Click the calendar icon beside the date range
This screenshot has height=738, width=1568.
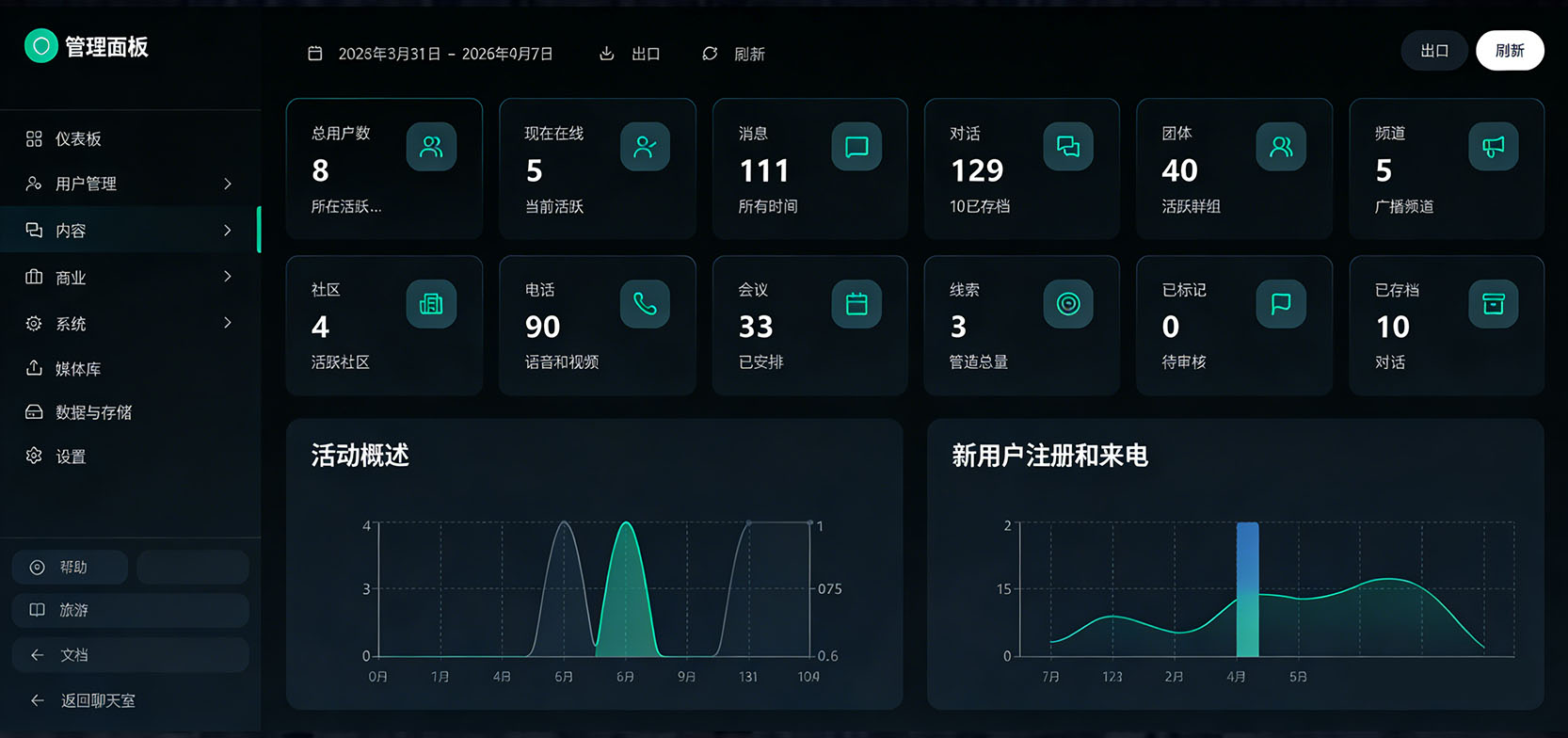(315, 54)
